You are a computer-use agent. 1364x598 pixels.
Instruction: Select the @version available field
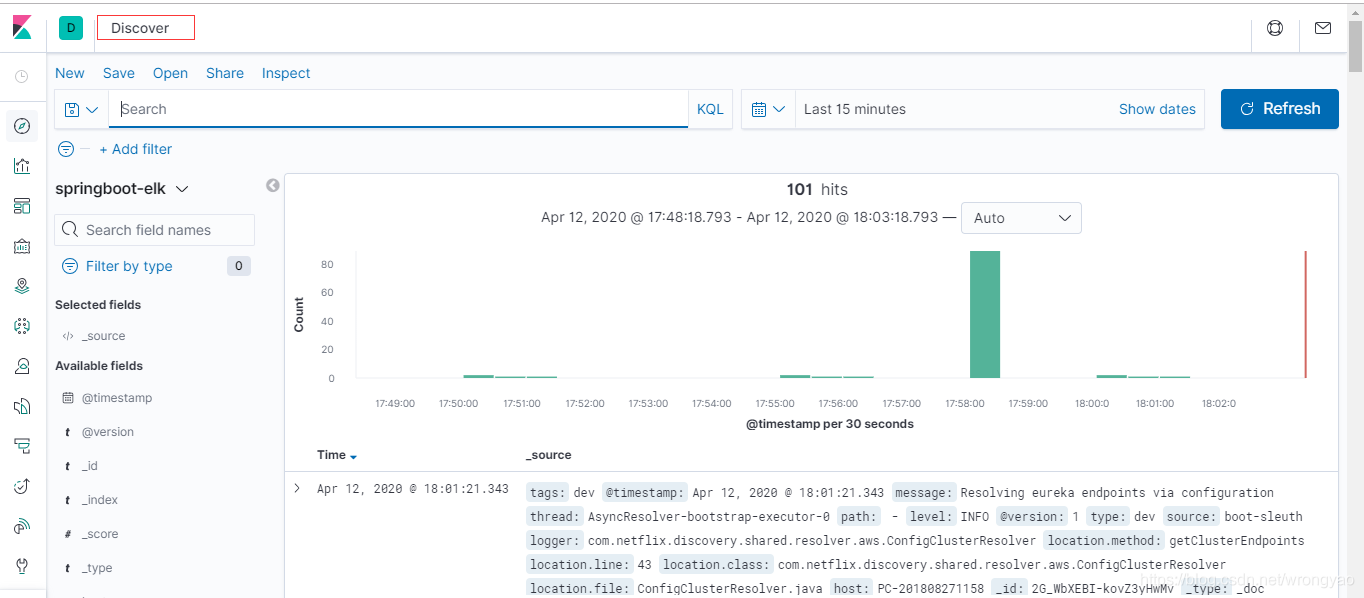[107, 432]
